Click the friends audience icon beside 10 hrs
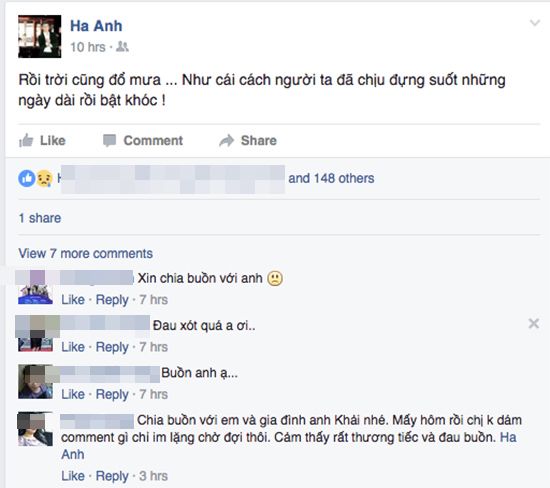This screenshot has height=488, width=550. (122, 47)
